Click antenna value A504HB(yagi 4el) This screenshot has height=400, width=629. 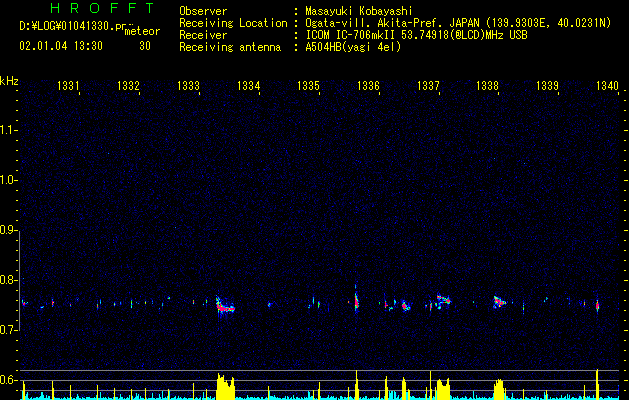[x=353, y=47]
